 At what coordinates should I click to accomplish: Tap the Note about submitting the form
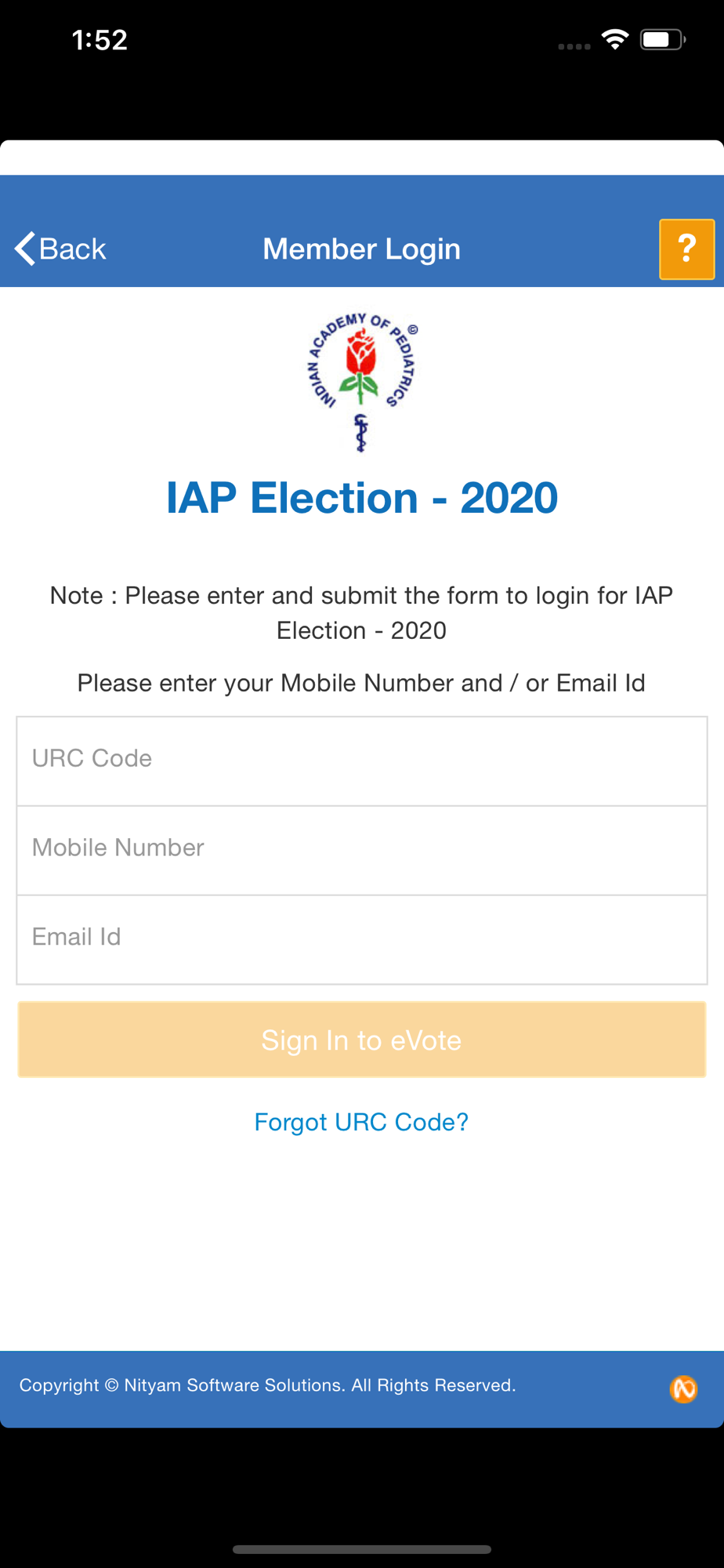(x=361, y=613)
